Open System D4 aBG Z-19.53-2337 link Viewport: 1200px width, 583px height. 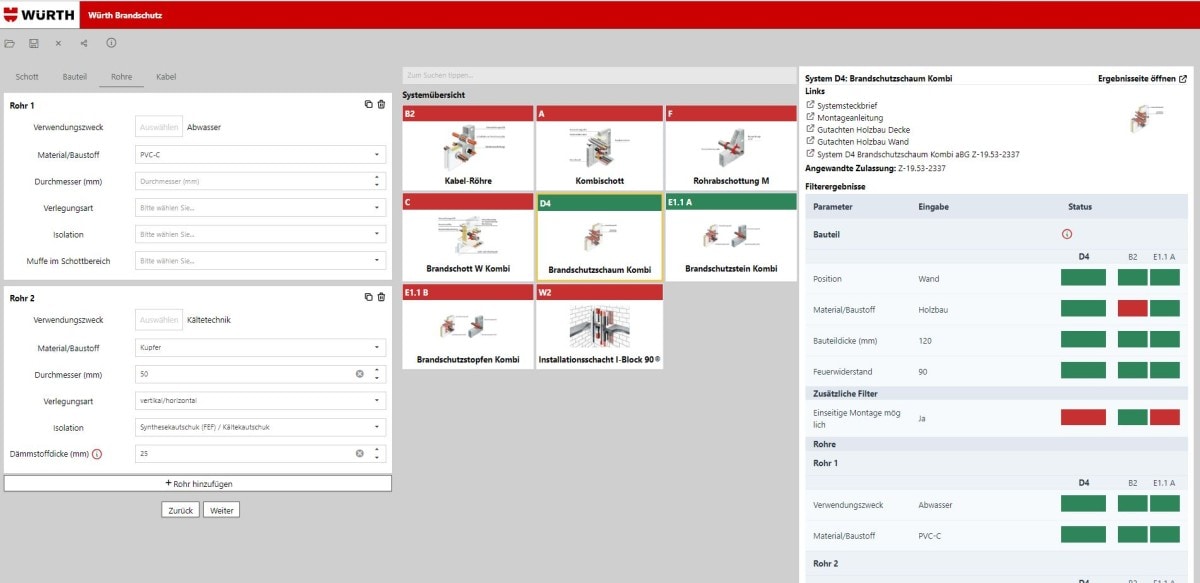[x=918, y=154]
